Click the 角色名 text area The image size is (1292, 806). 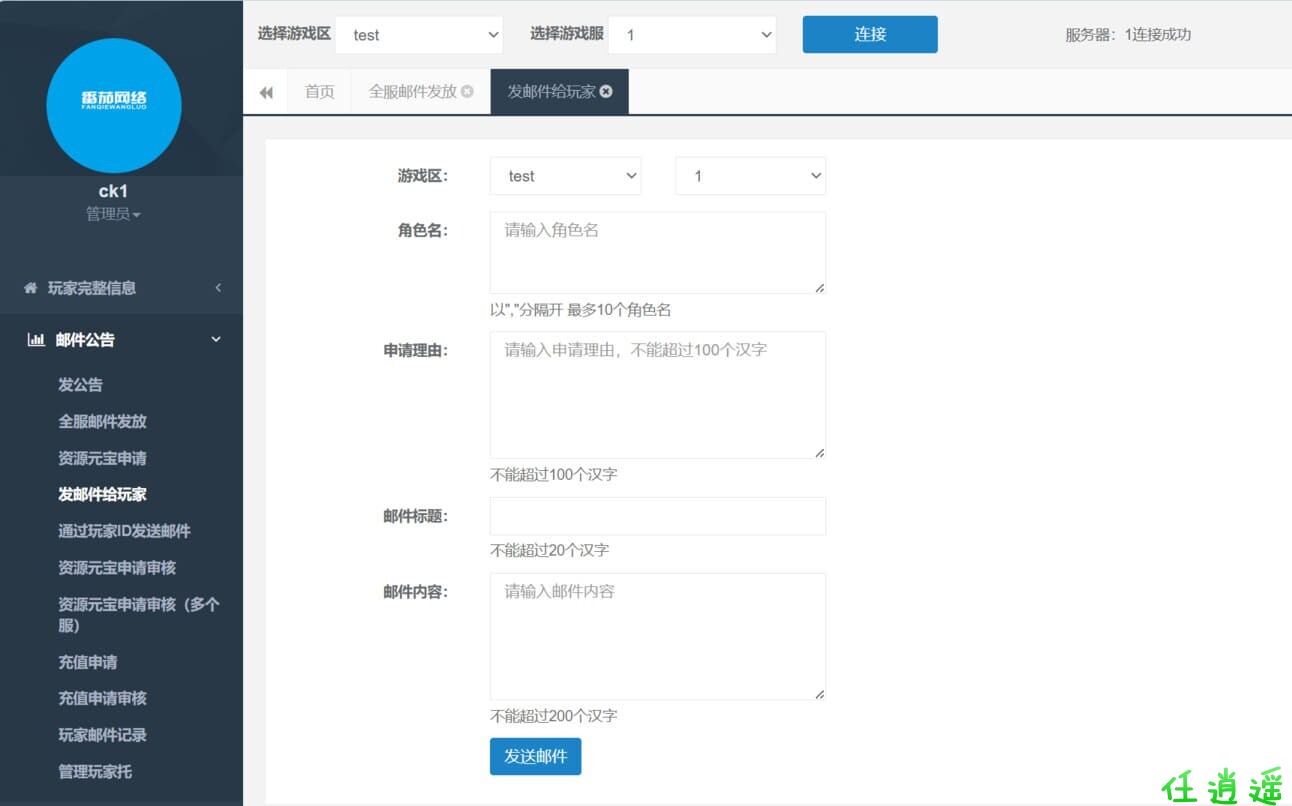click(657, 250)
